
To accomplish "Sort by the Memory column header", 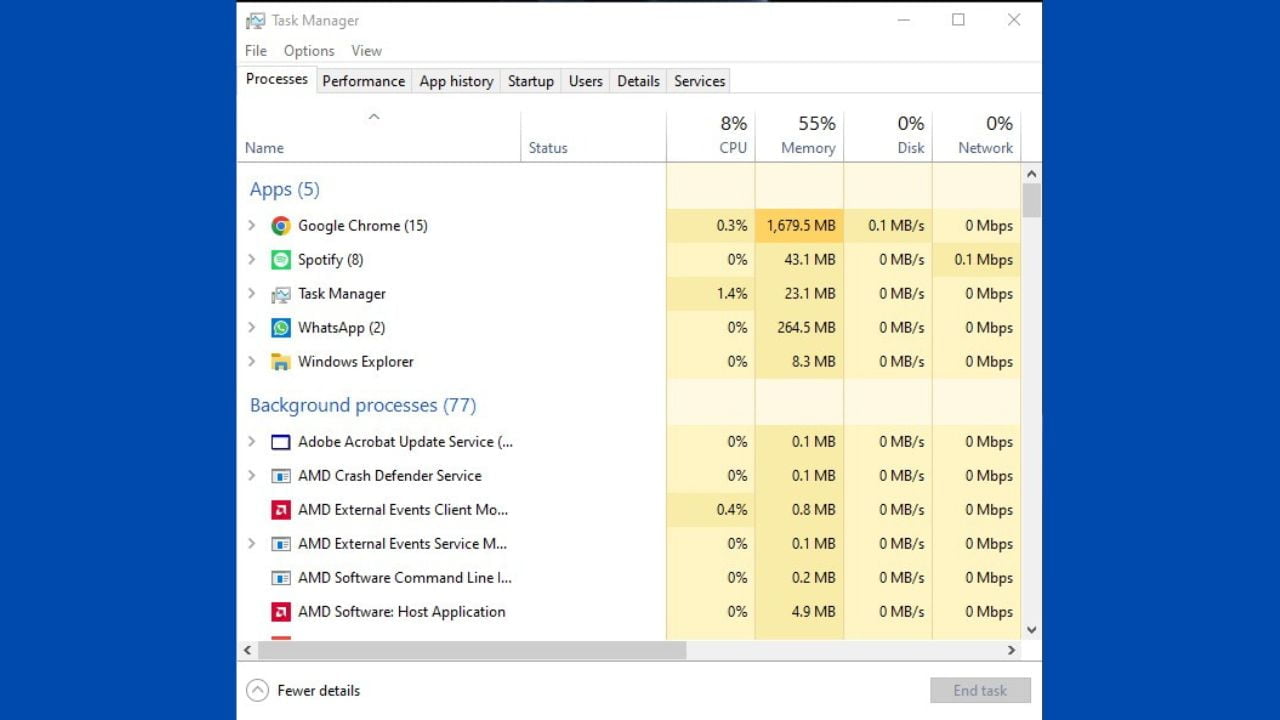I will (799, 136).
